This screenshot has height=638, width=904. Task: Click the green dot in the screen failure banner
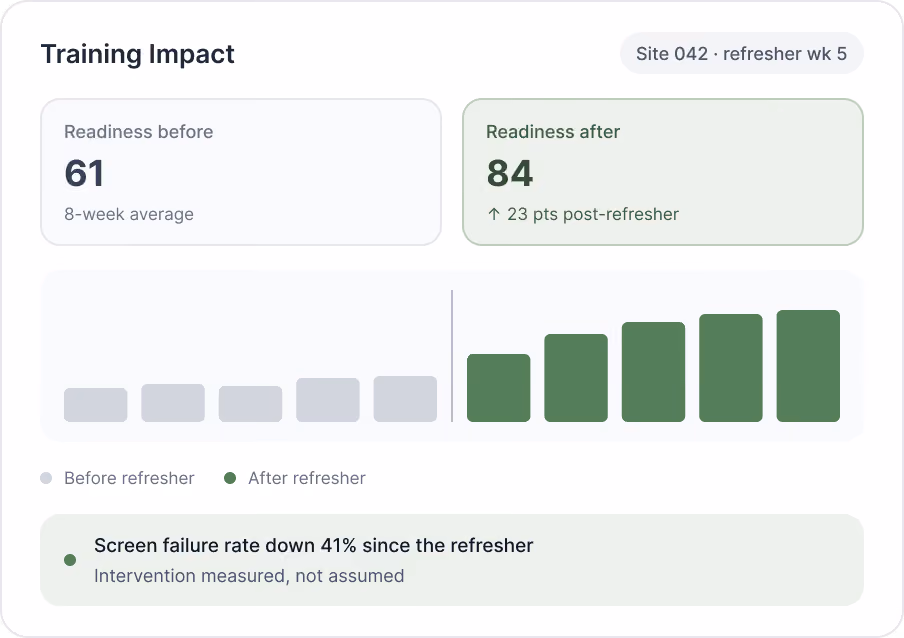click(x=70, y=560)
